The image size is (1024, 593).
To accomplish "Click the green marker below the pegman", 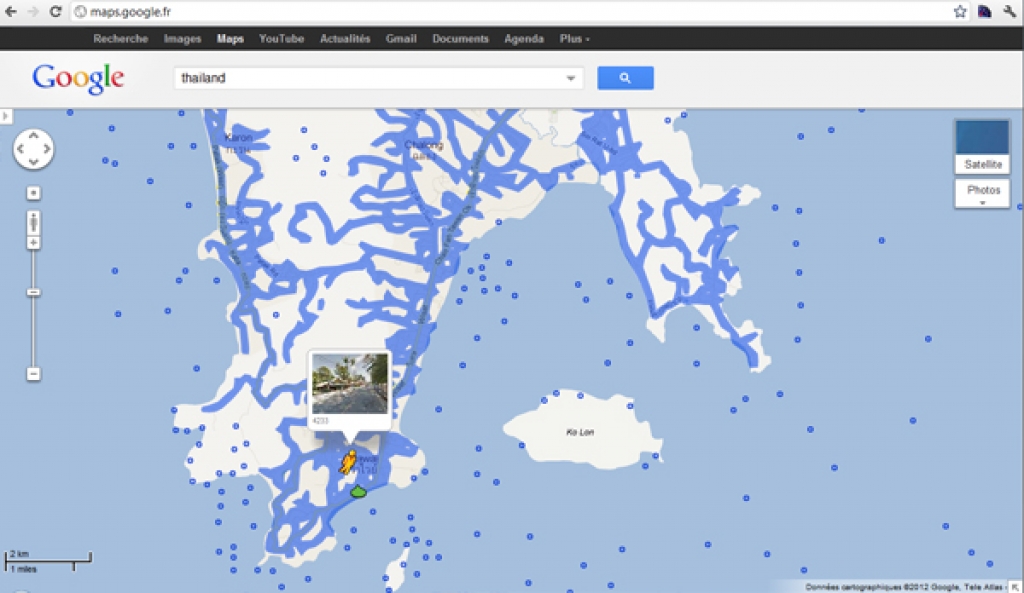I will (358, 492).
